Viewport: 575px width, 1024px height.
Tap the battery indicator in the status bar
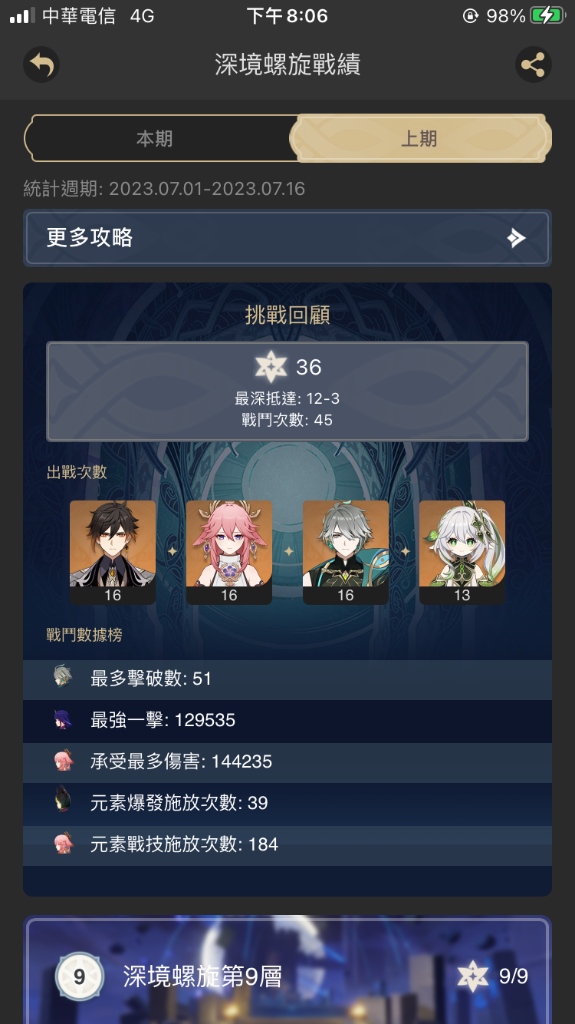tap(548, 16)
